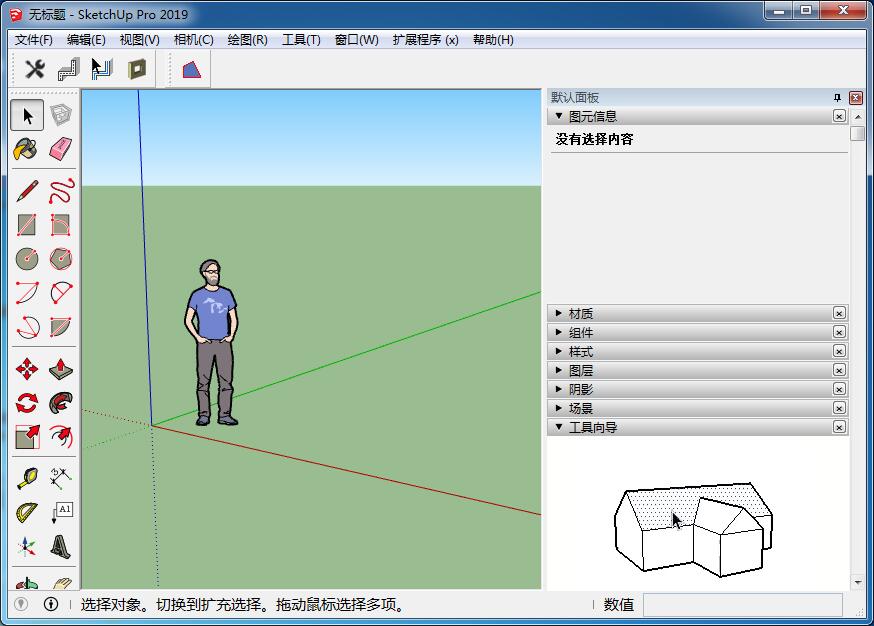Image resolution: width=874 pixels, height=626 pixels.
Task: Expand the 场景 panel
Action: click(559, 408)
